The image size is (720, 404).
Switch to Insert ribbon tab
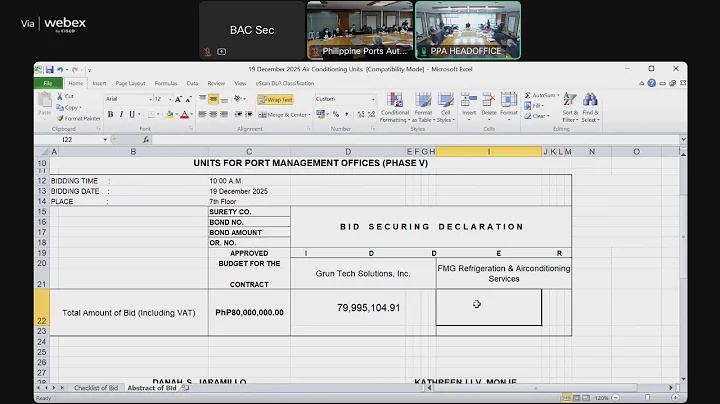pyautogui.click(x=99, y=84)
